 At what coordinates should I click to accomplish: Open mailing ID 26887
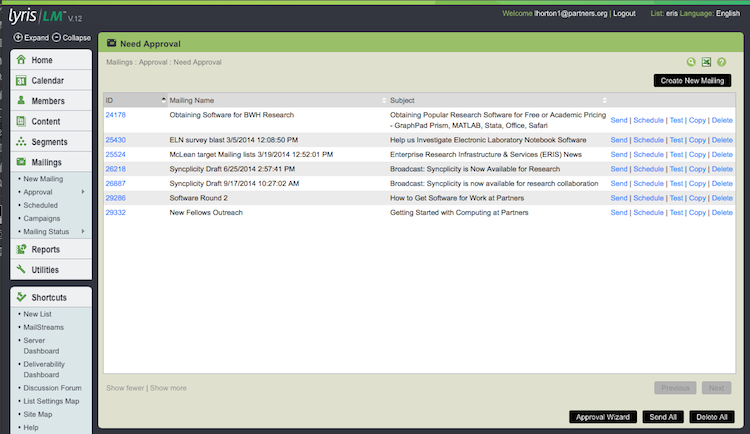[116, 183]
